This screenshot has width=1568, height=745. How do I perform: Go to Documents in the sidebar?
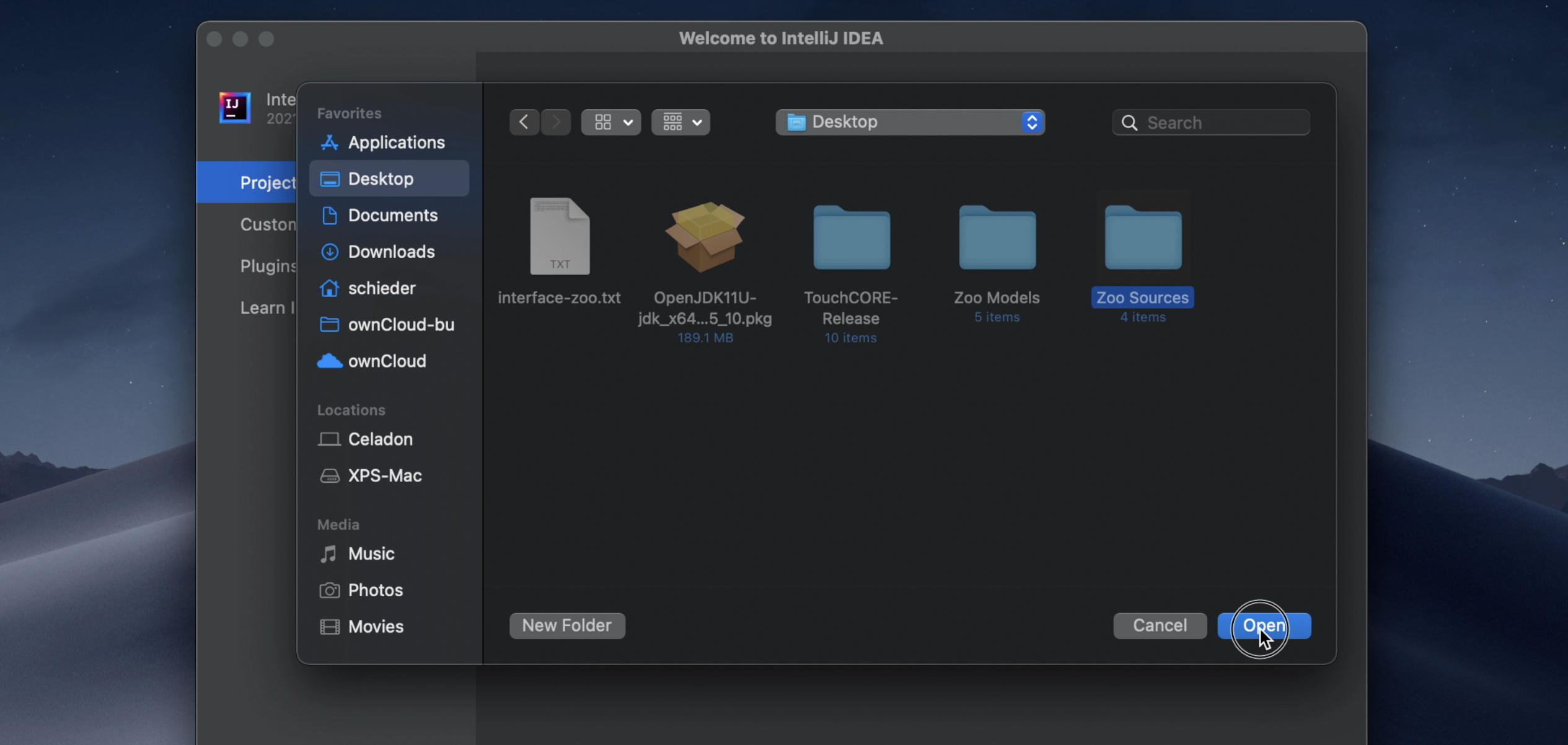pyautogui.click(x=392, y=215)
